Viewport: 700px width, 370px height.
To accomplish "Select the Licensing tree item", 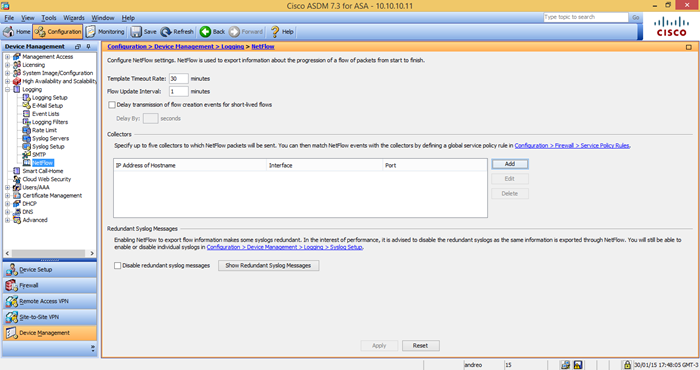I will [33, 65].
